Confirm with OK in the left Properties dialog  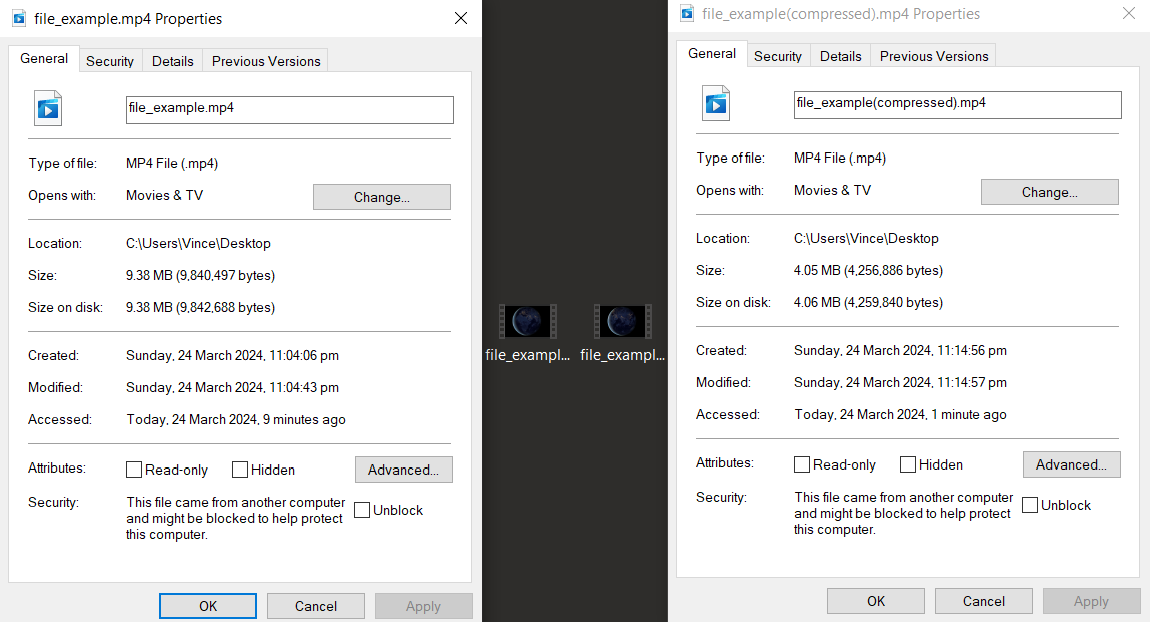point(207,605)
